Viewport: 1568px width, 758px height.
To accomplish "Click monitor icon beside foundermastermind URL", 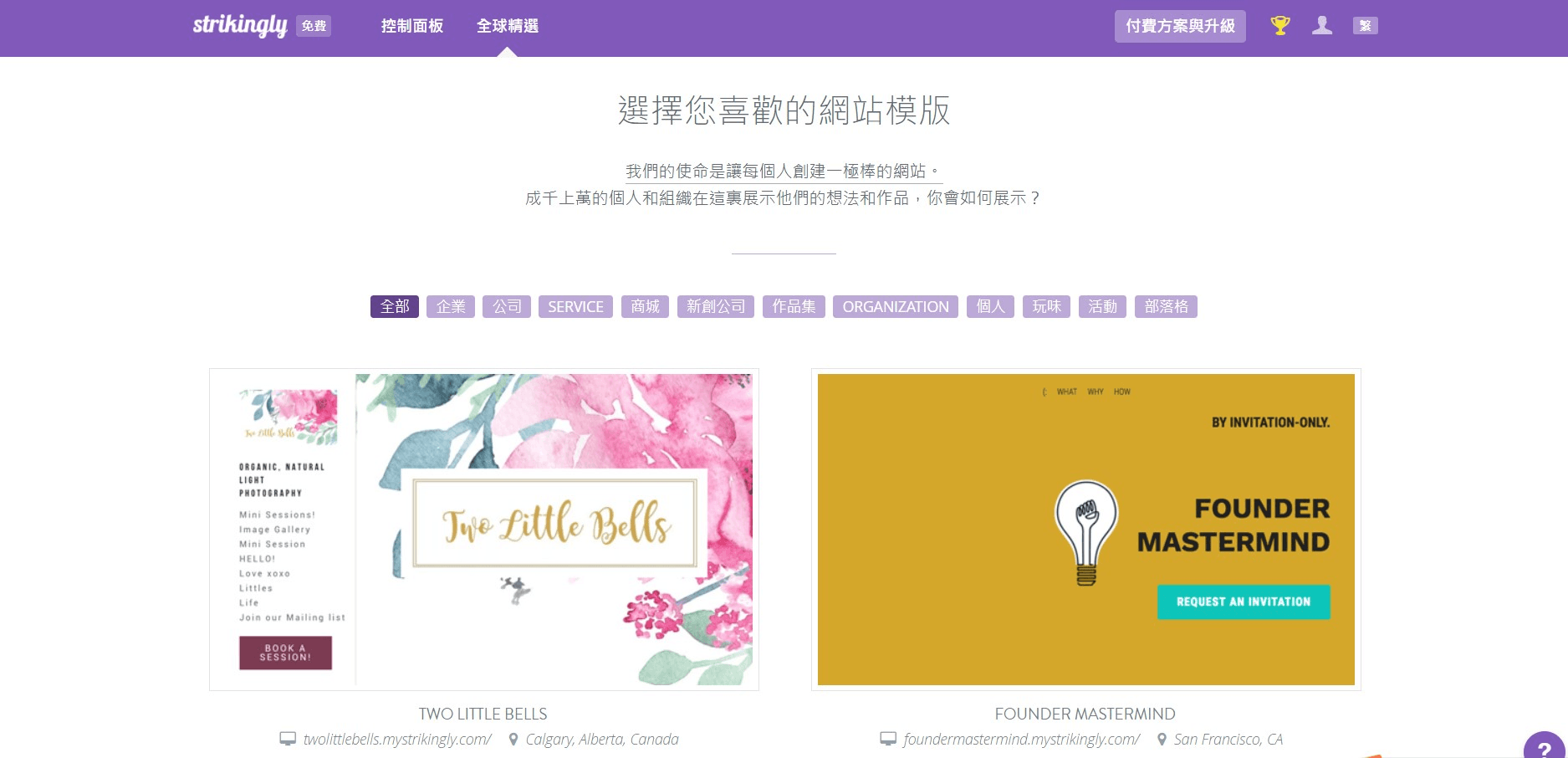I will [x=888, y=739].
